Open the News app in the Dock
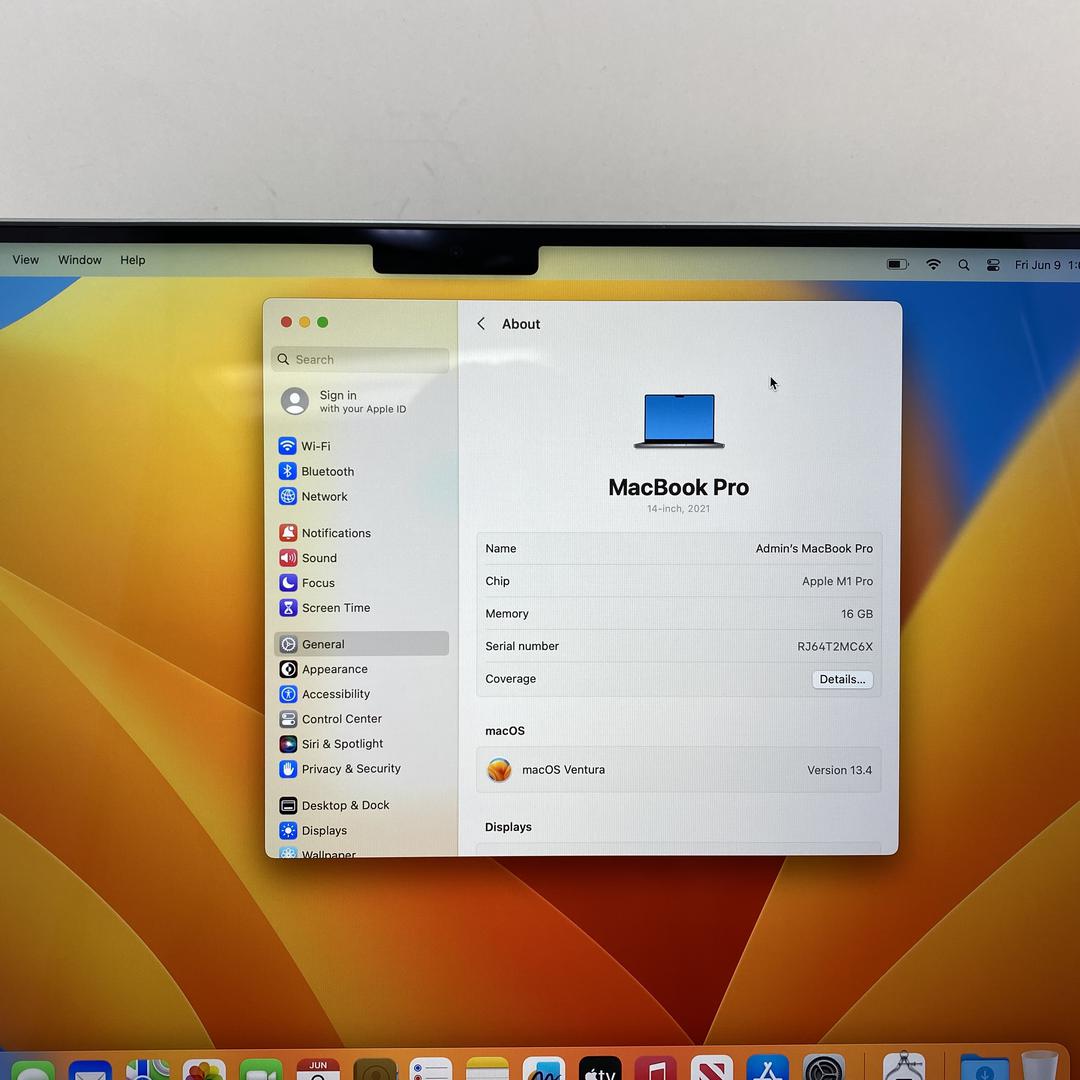1080x1080 pixels. (712, 1068)
